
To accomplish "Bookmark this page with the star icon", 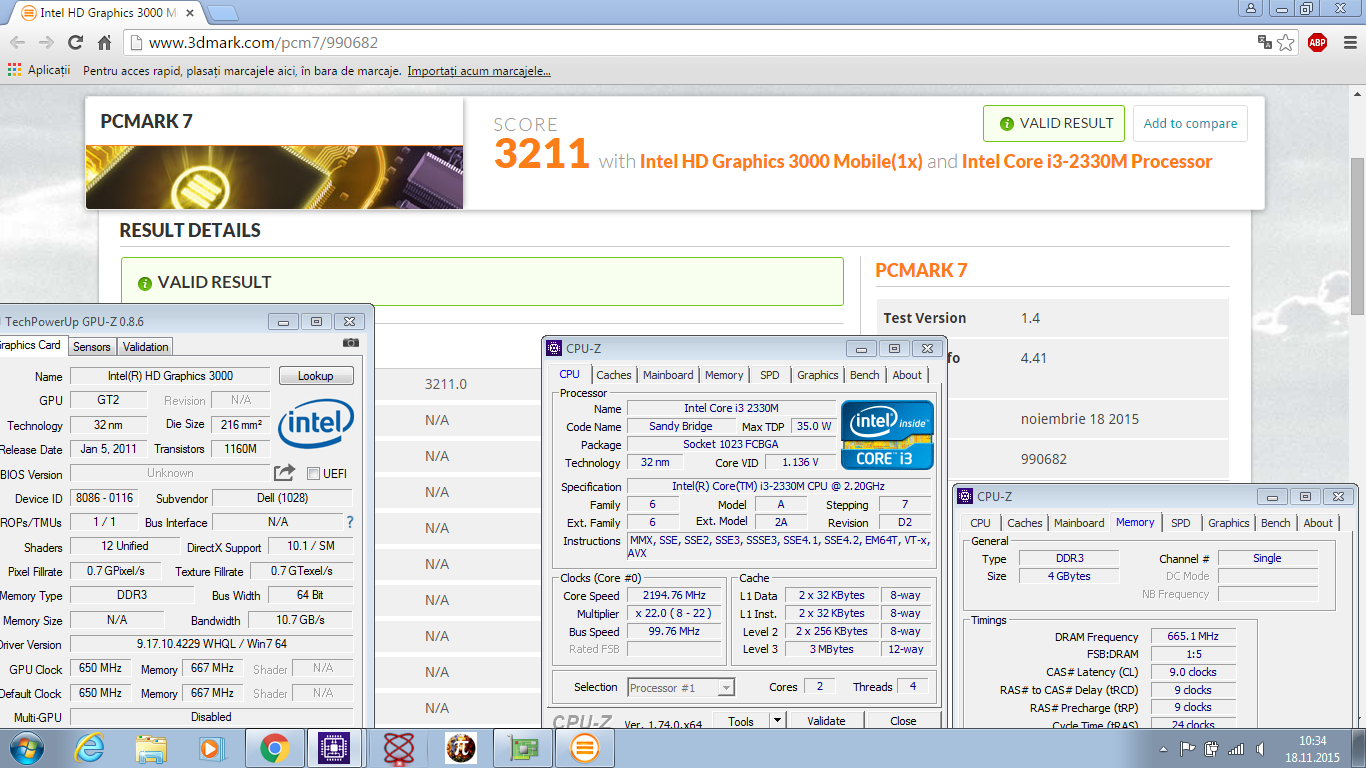I will click(1286, 42).
